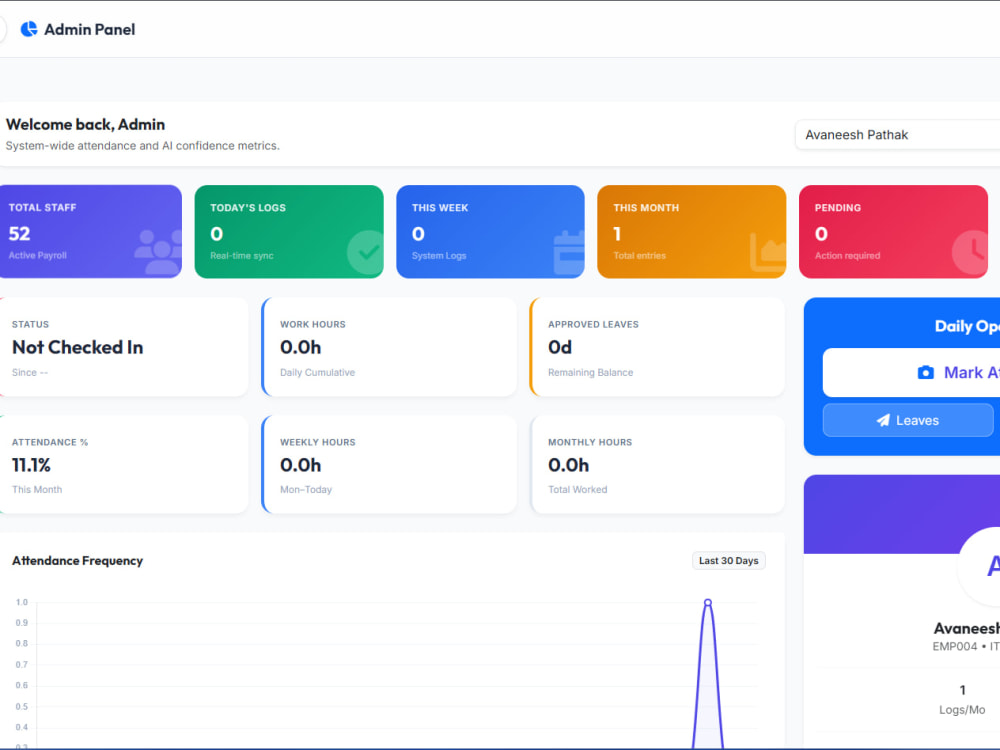This screenshot has width=1000, height=750.
Task: Click the Leaves button
Action: [x=908, y=420]
